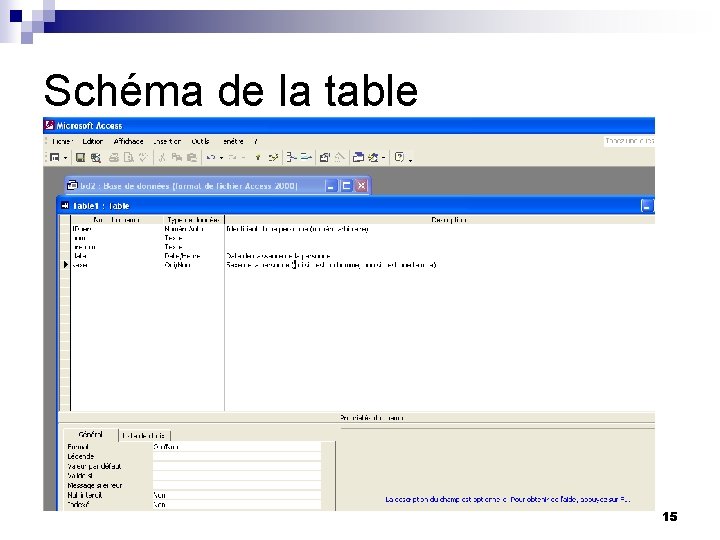
Task: Open the View button dropdown arrow
Action: pyautogui.click(x=65, y=158)
